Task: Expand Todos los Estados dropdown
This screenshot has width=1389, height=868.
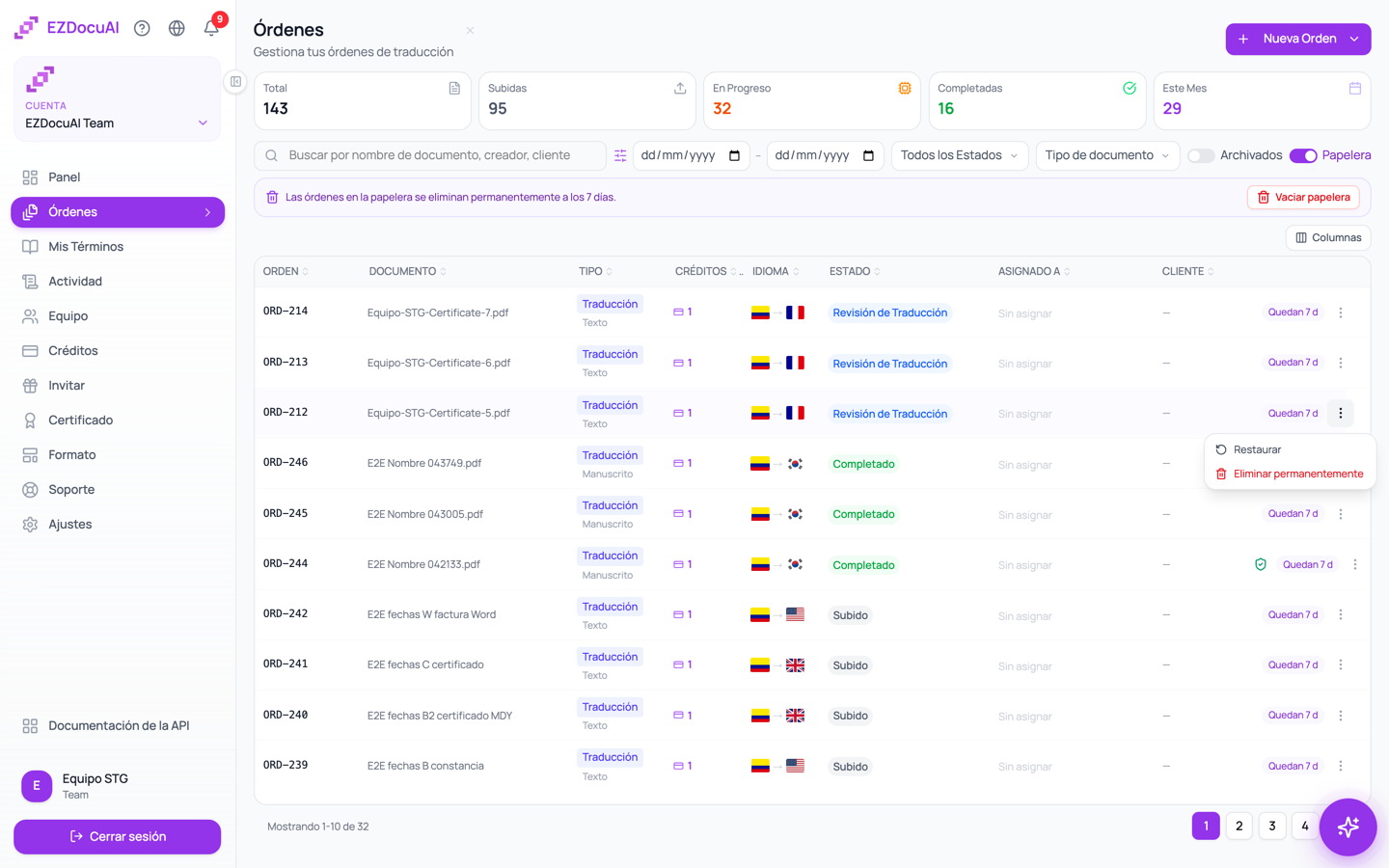Action: [959, 155]
